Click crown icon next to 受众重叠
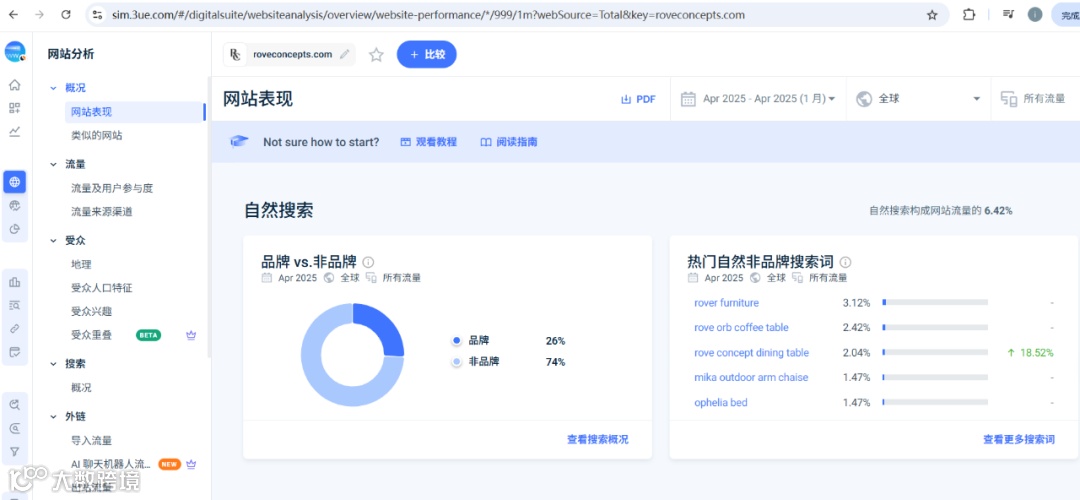 (191, 335)
